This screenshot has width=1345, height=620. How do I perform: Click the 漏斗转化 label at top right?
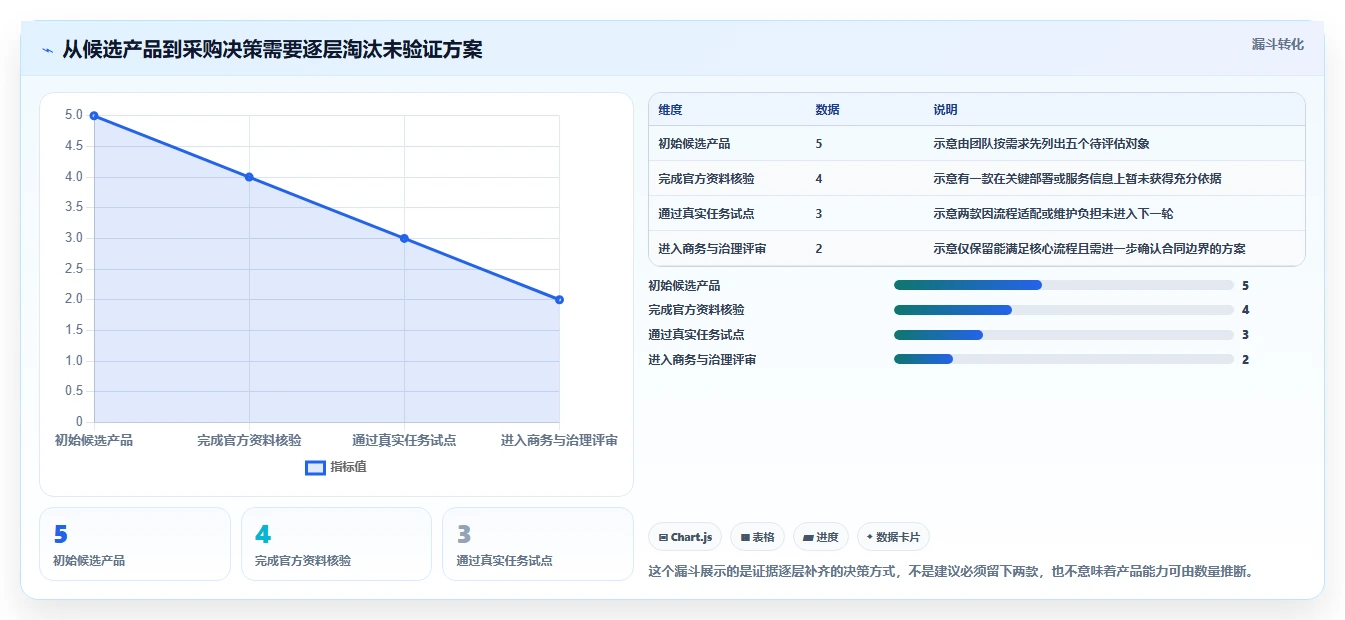click(x=1278, y=44)
